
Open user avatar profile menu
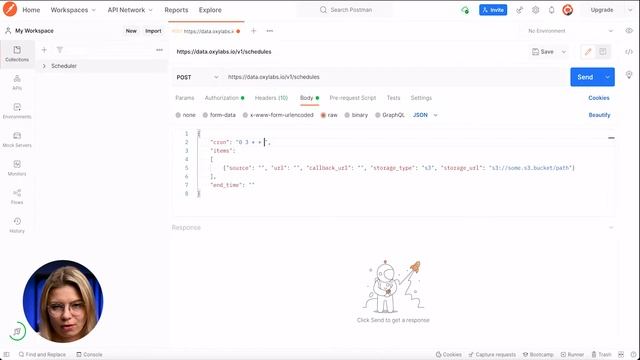point(567,10)
